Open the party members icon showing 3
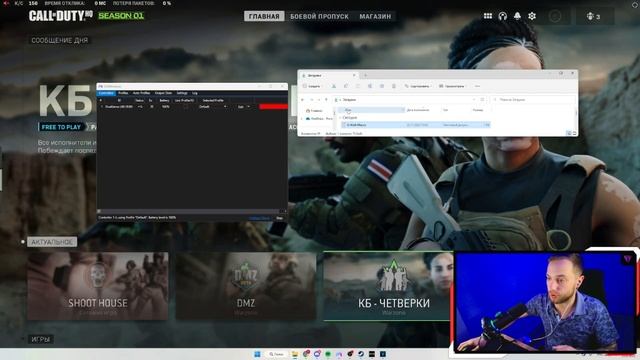The image size is (640, 360). [x=593, y=16]
